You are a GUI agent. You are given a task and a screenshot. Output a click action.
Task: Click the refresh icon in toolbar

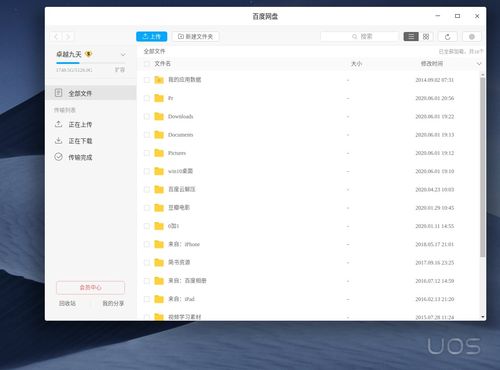(x=447, y=37)
